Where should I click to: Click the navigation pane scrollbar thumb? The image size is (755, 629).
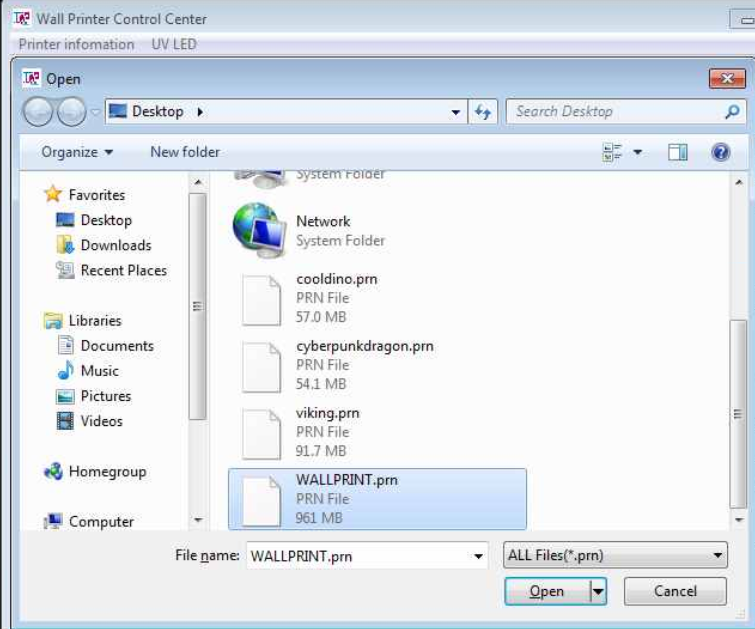[197, 307]
